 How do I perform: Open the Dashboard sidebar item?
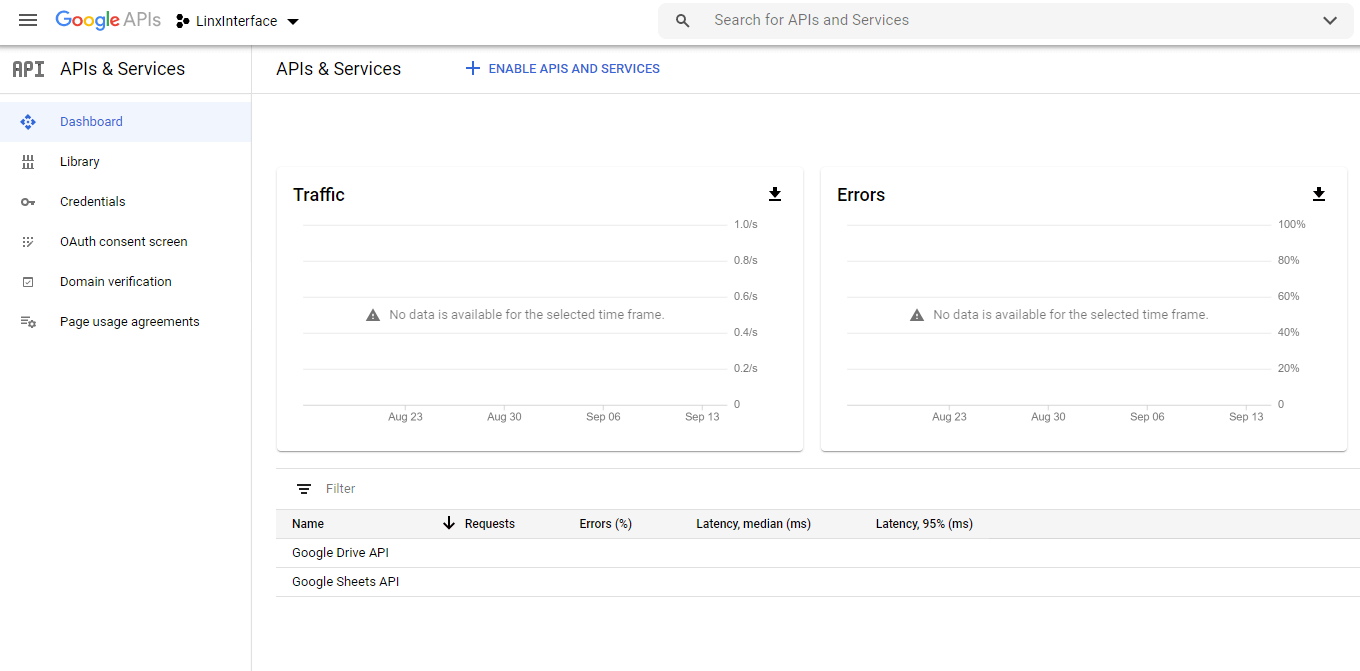coord(125,122)
